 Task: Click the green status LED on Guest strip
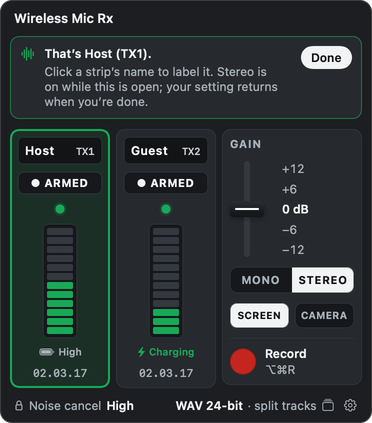[x=166, y=209]
